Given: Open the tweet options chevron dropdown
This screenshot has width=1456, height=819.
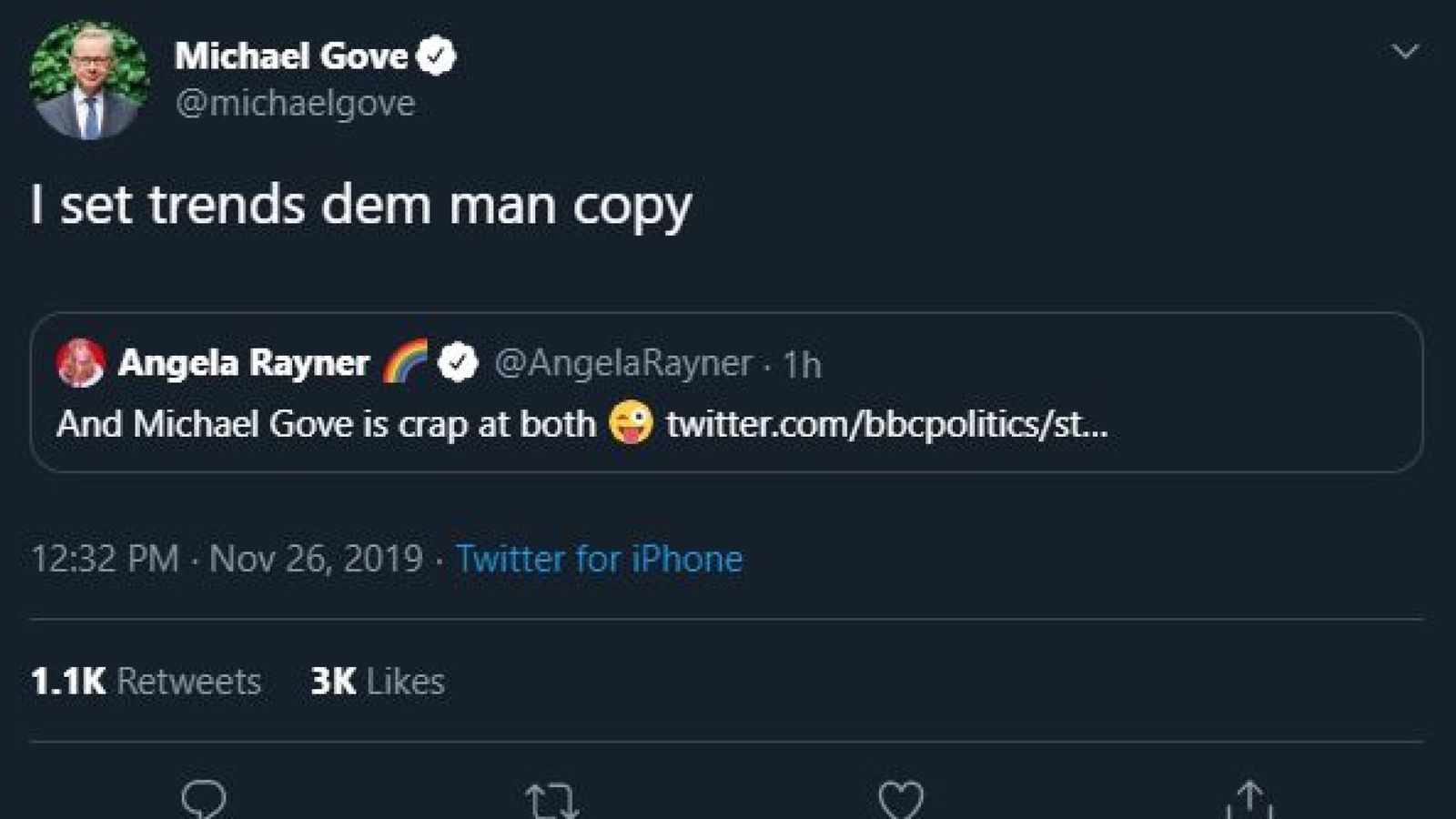Looking at the screenshot, I should (x=1405, y=51).
